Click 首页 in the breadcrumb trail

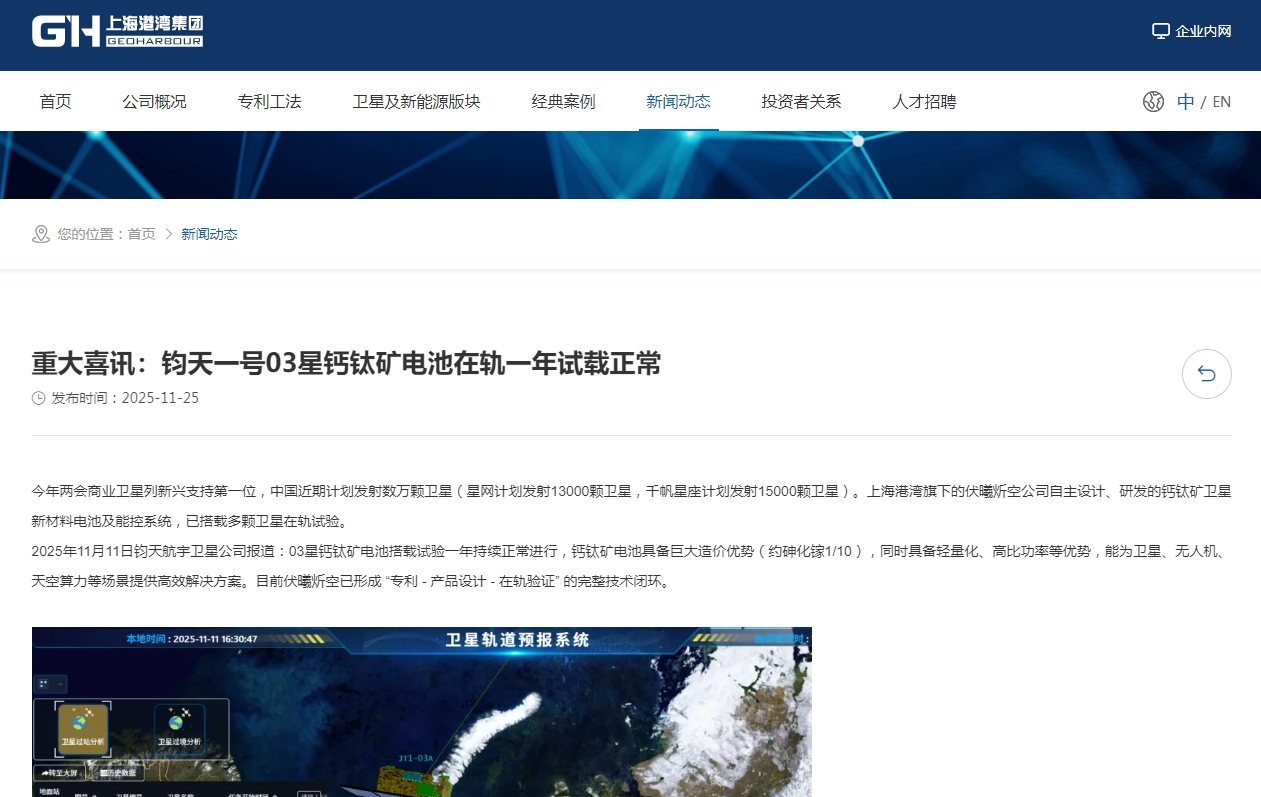point(142,234)
